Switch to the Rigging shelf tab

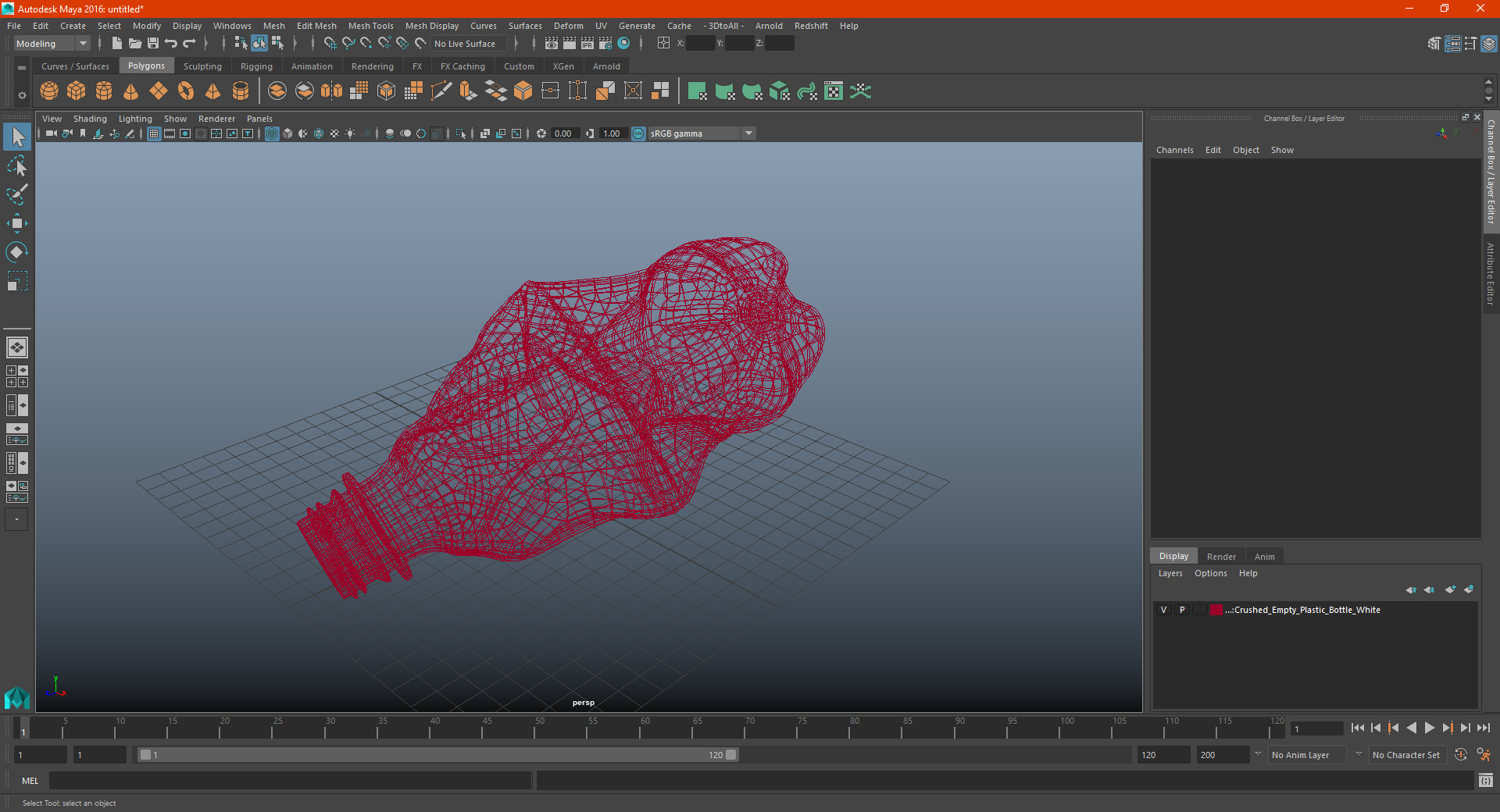(256, 66)
